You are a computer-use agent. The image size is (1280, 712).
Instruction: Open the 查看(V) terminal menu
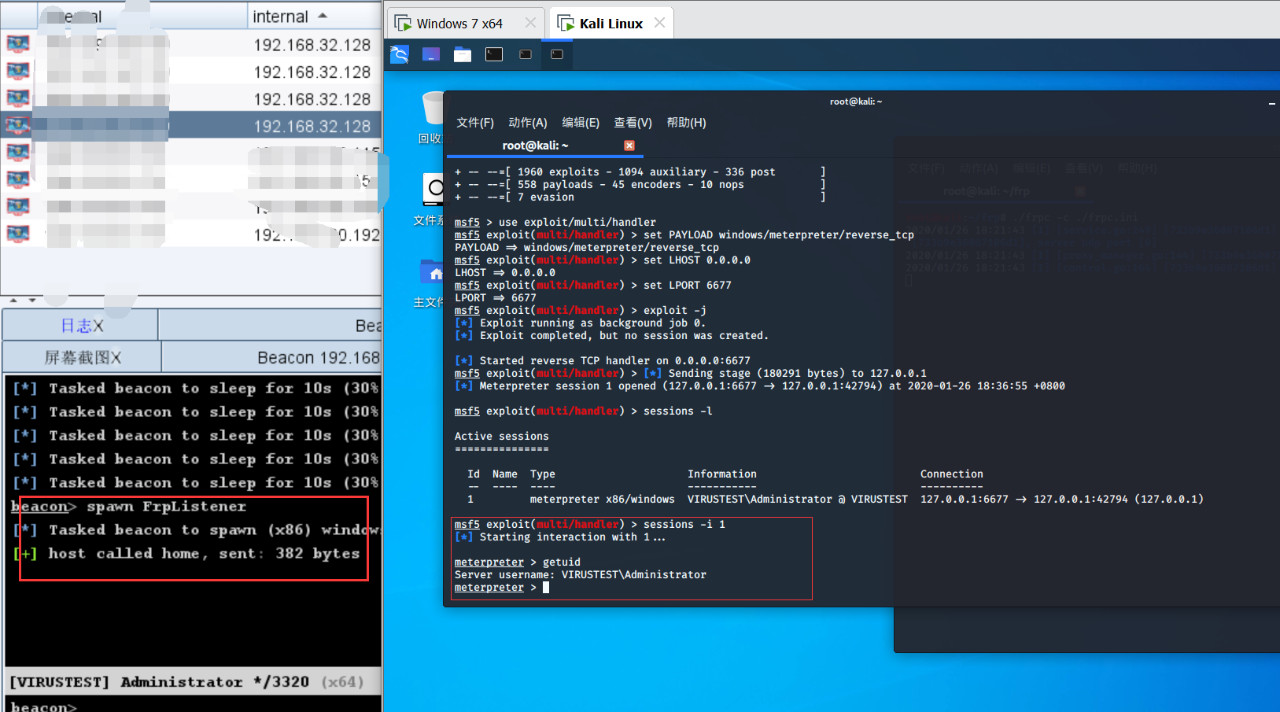coord(633,123)
